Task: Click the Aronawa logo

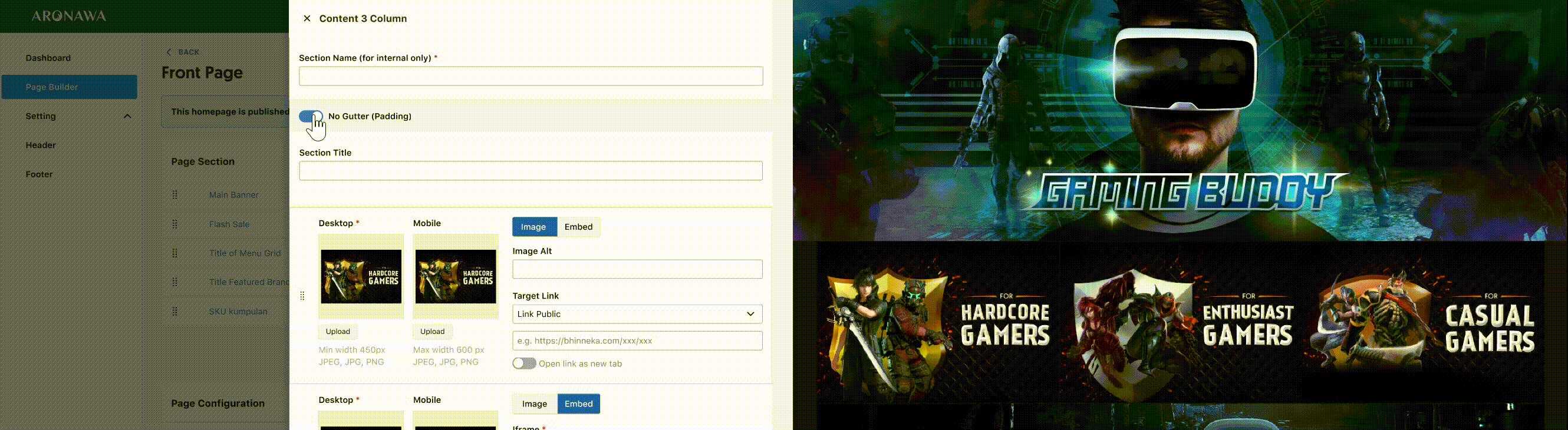Action: (69, 16)
